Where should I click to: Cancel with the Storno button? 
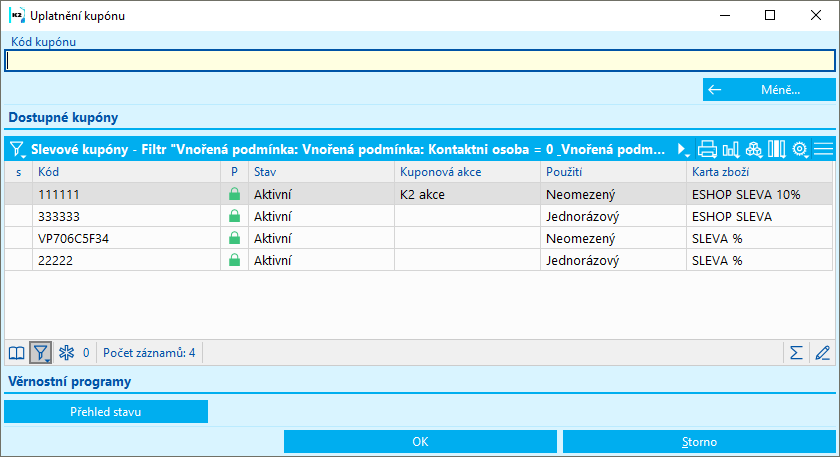coord(699,441)
